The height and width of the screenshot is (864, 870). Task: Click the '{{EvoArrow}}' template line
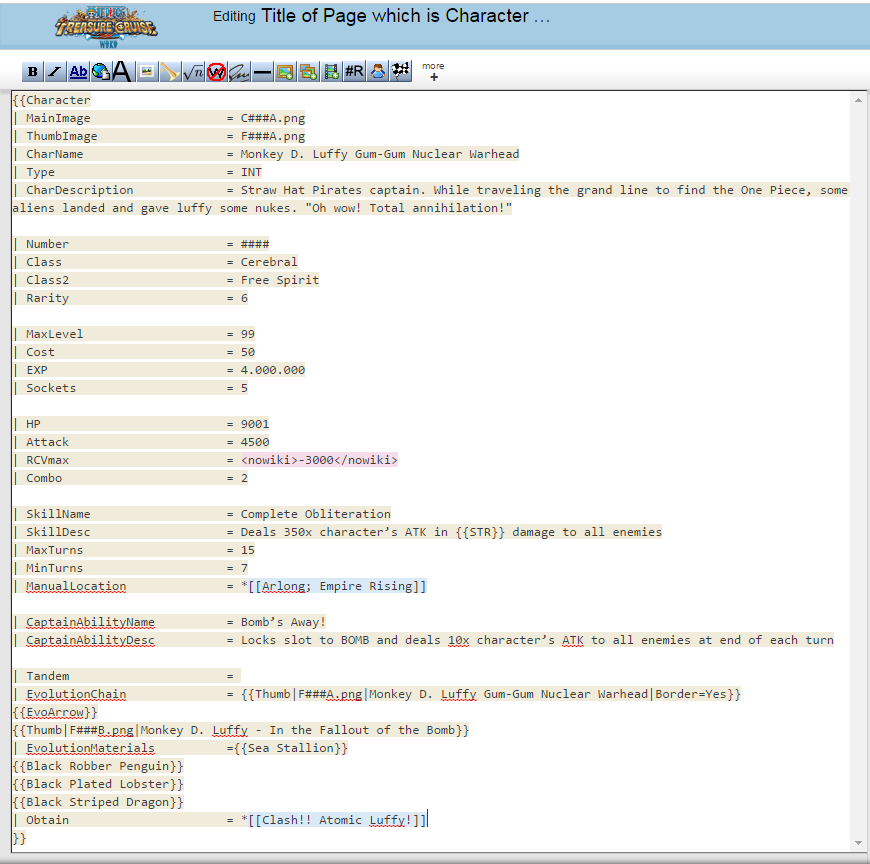tap(55, 712)
